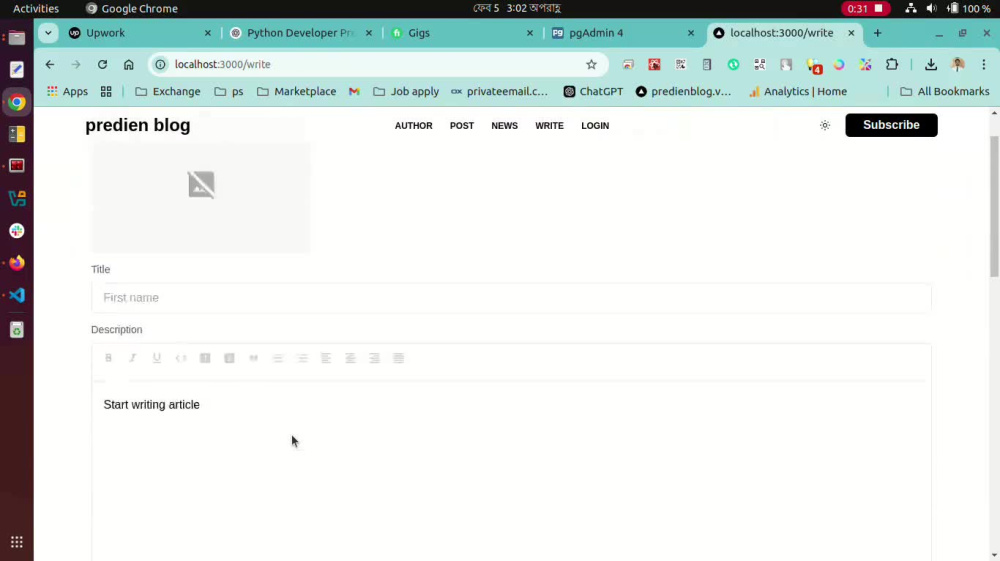The width and height of the screenshot is (1000, 561).
Task: Center-align text in the editor
Action: (350, 358)
